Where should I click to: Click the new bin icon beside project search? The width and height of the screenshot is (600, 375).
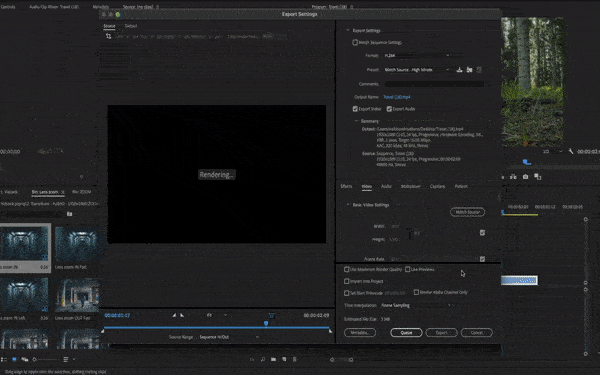pos(69,214)
